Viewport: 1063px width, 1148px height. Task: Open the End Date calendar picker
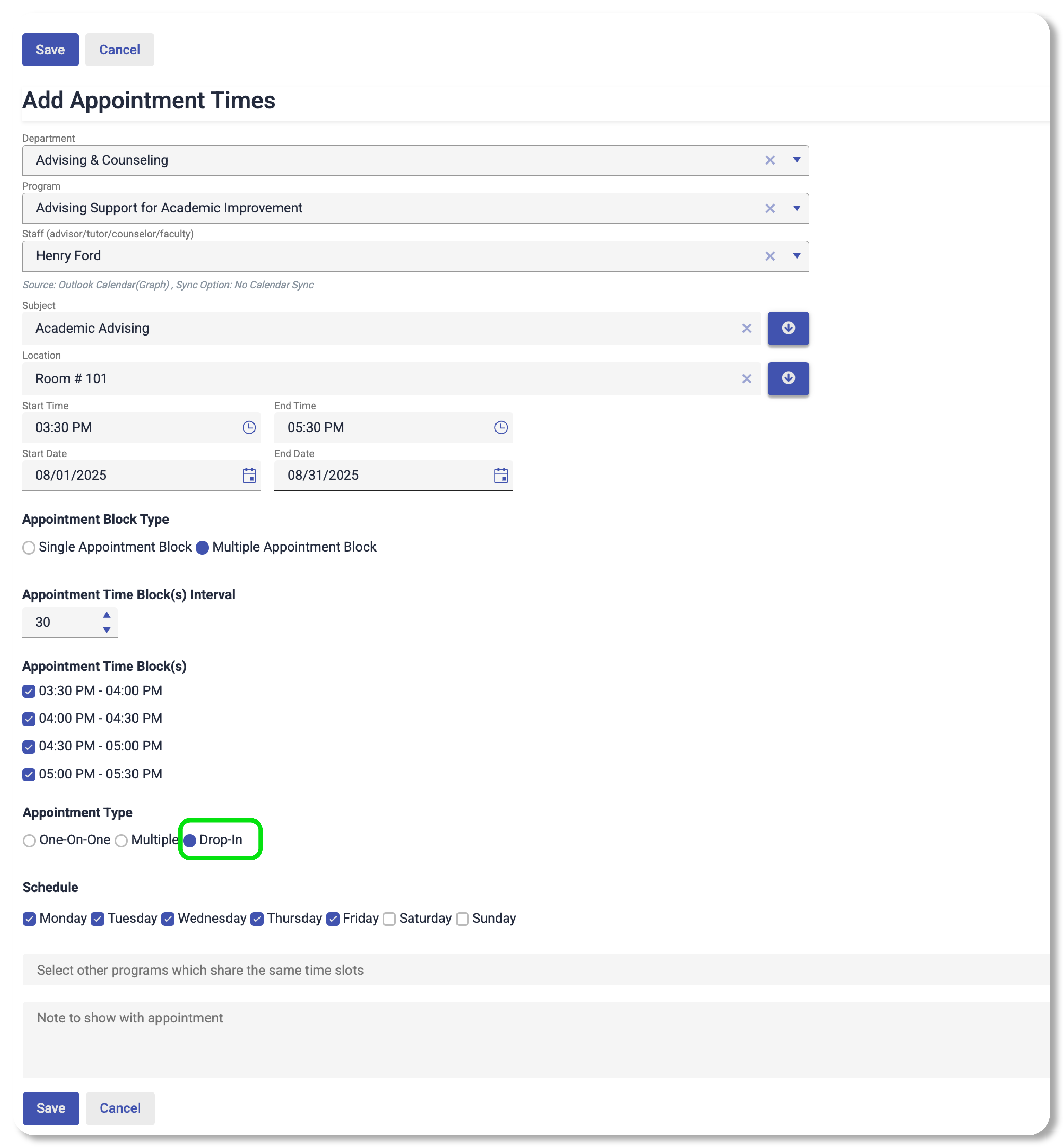coord(501,475)
